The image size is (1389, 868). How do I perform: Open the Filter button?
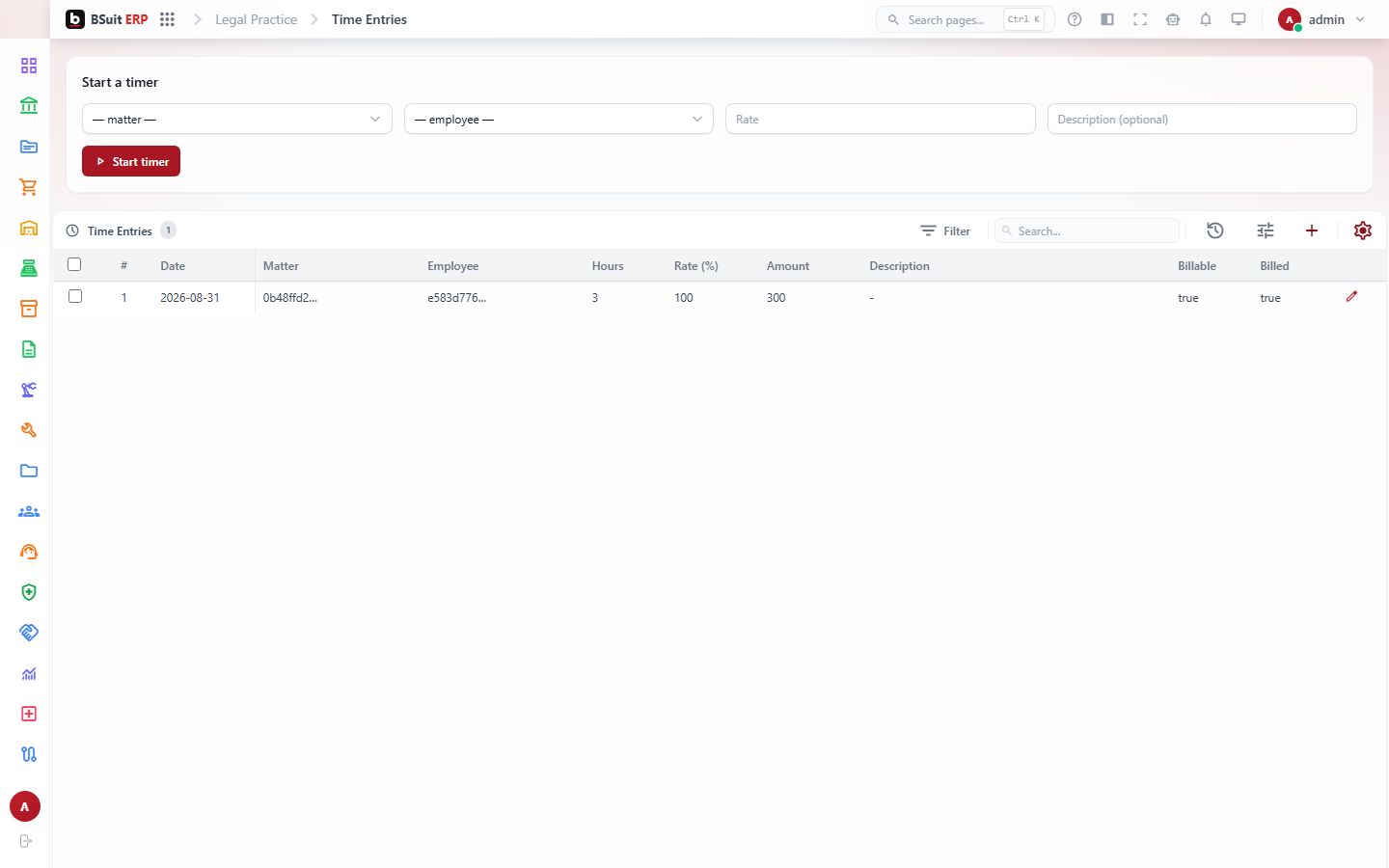945,231
